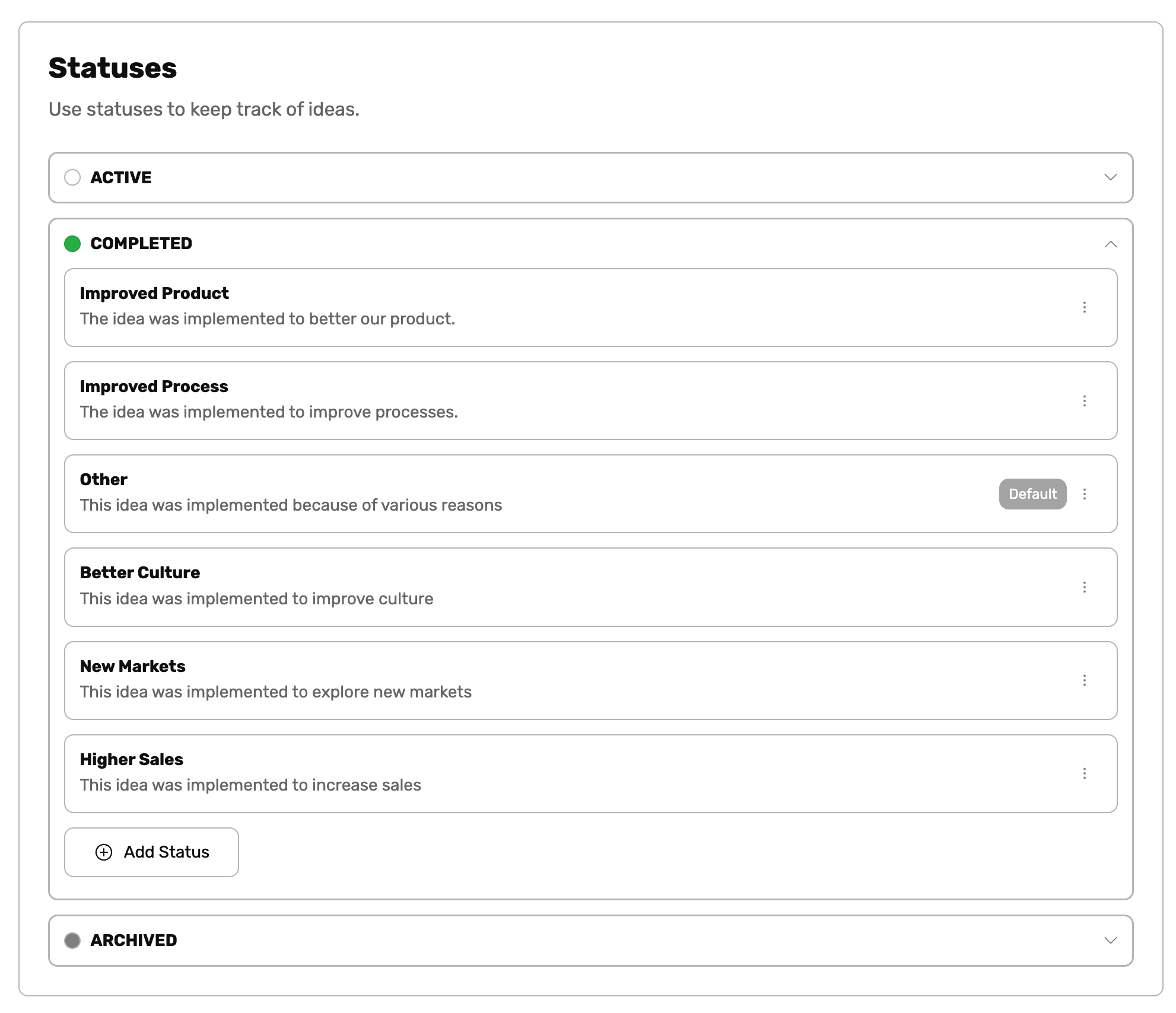Viewport: 1176px width, 1013px height.
Task: Open the options menu for Improved Process
Action: 1086,401
